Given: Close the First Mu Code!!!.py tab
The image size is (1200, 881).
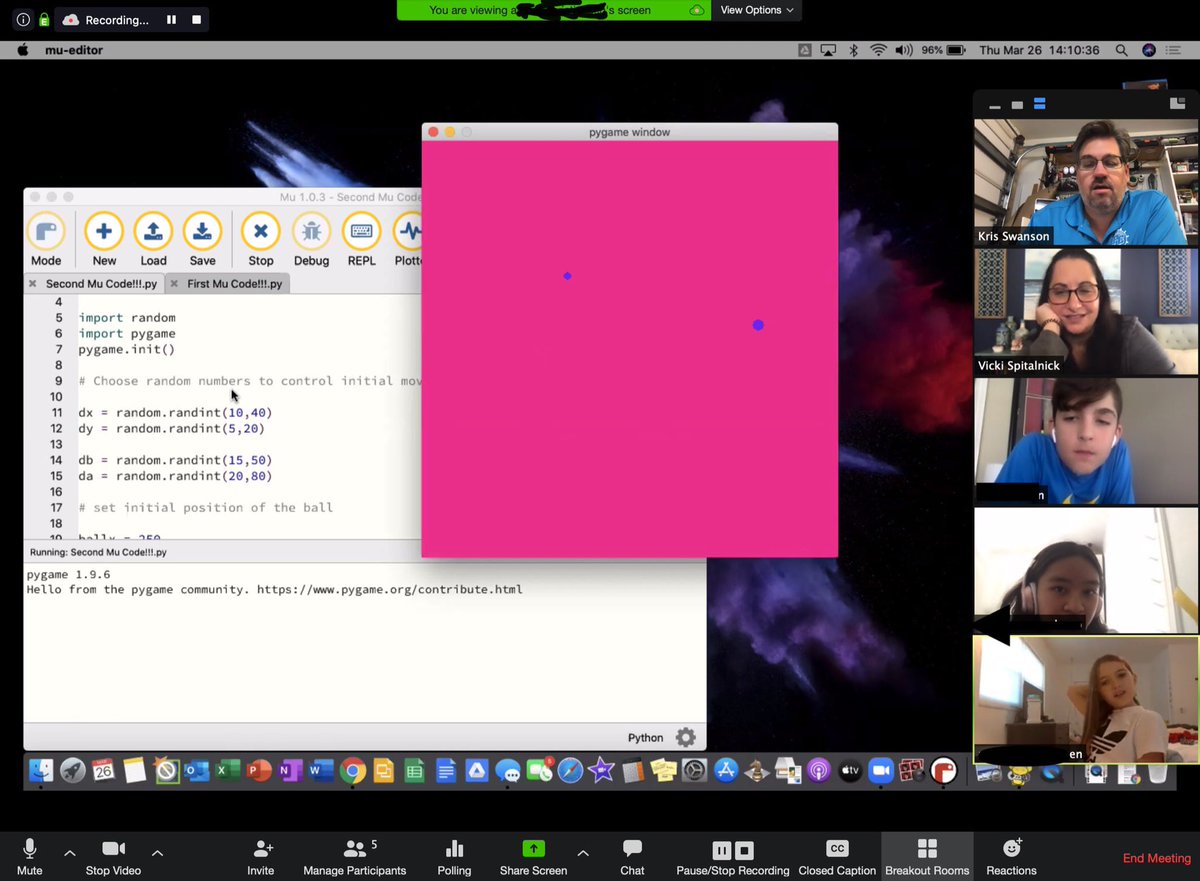Looking at the screenshot, I should [175, 284].
